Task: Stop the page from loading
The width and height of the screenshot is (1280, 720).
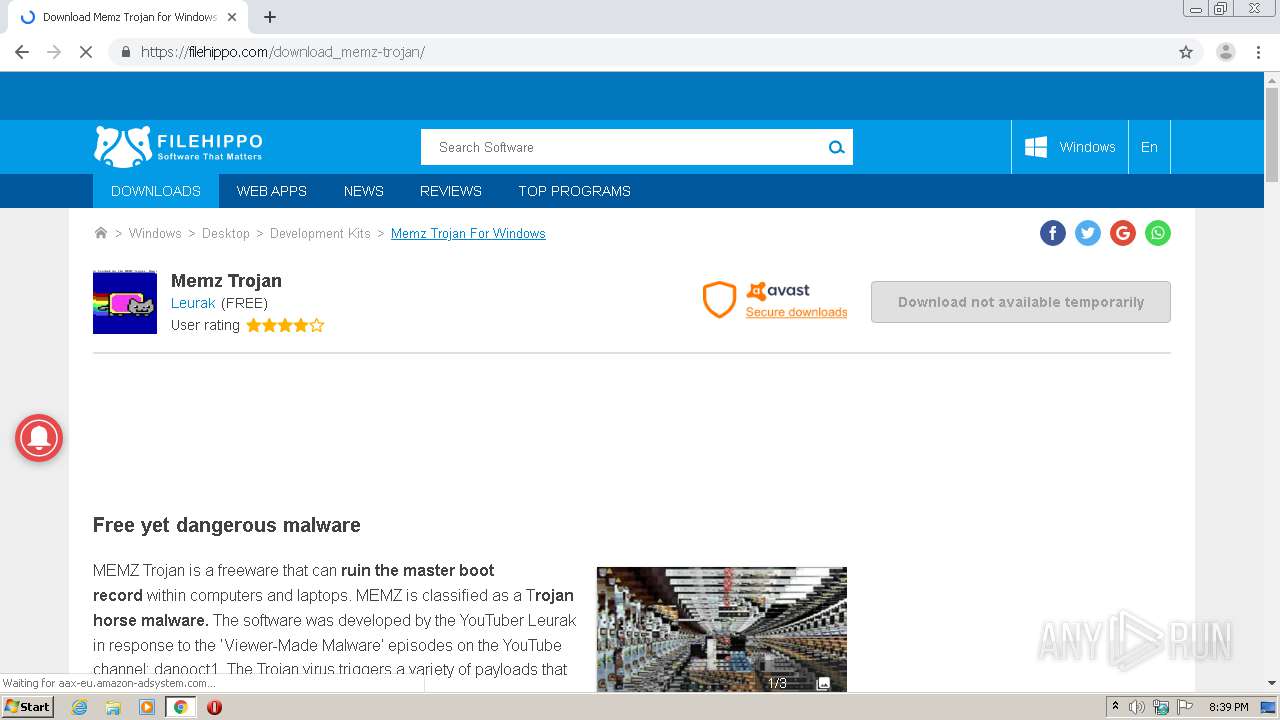Action: 86,52
